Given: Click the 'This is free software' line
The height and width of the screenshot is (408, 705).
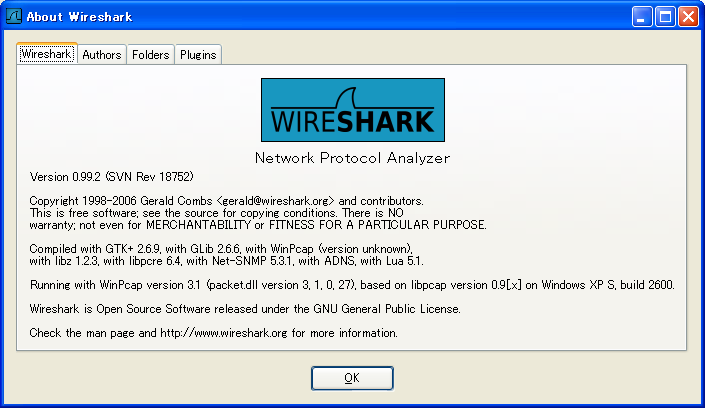Looking at the screenshot, I should pyautogui.click(x=217, y=213).
